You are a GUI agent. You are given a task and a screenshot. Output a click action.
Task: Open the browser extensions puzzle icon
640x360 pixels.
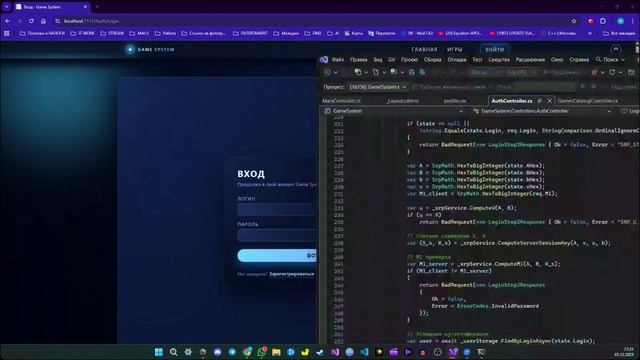click(603, 21)
